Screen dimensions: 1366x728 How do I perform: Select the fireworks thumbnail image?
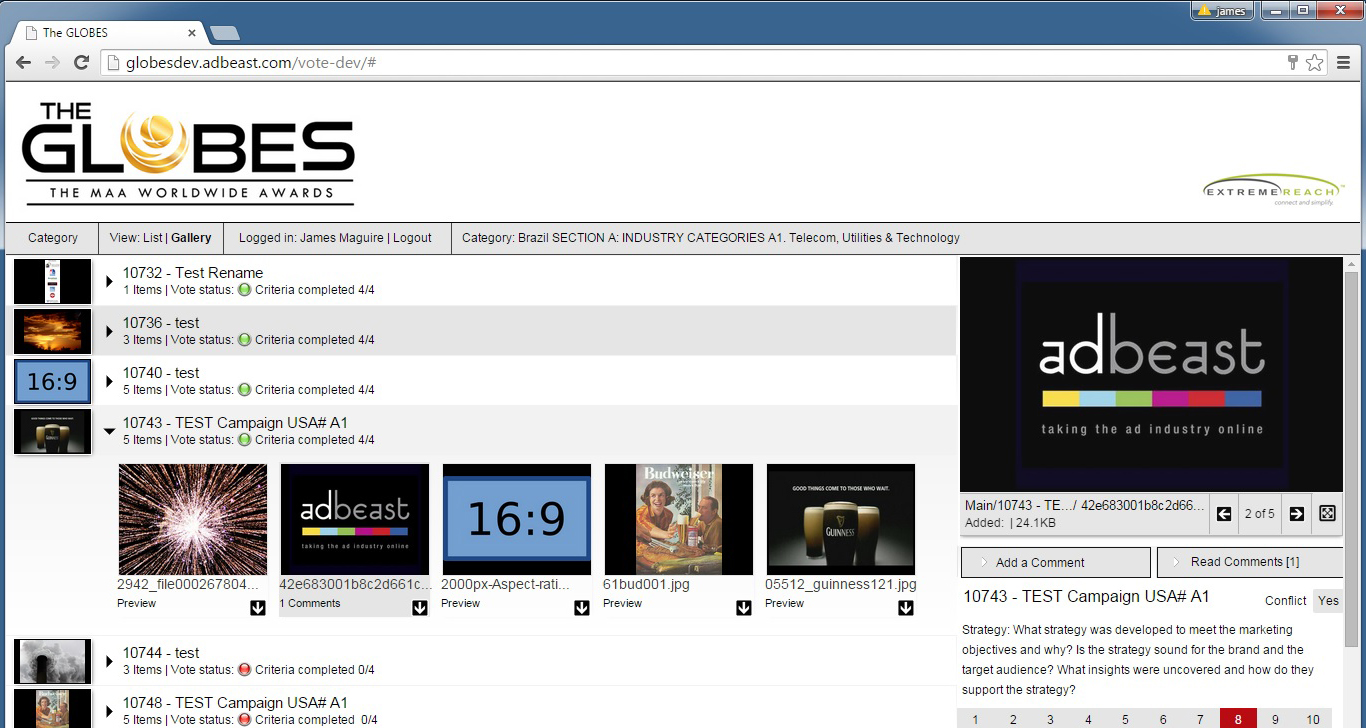click(193, 519)
